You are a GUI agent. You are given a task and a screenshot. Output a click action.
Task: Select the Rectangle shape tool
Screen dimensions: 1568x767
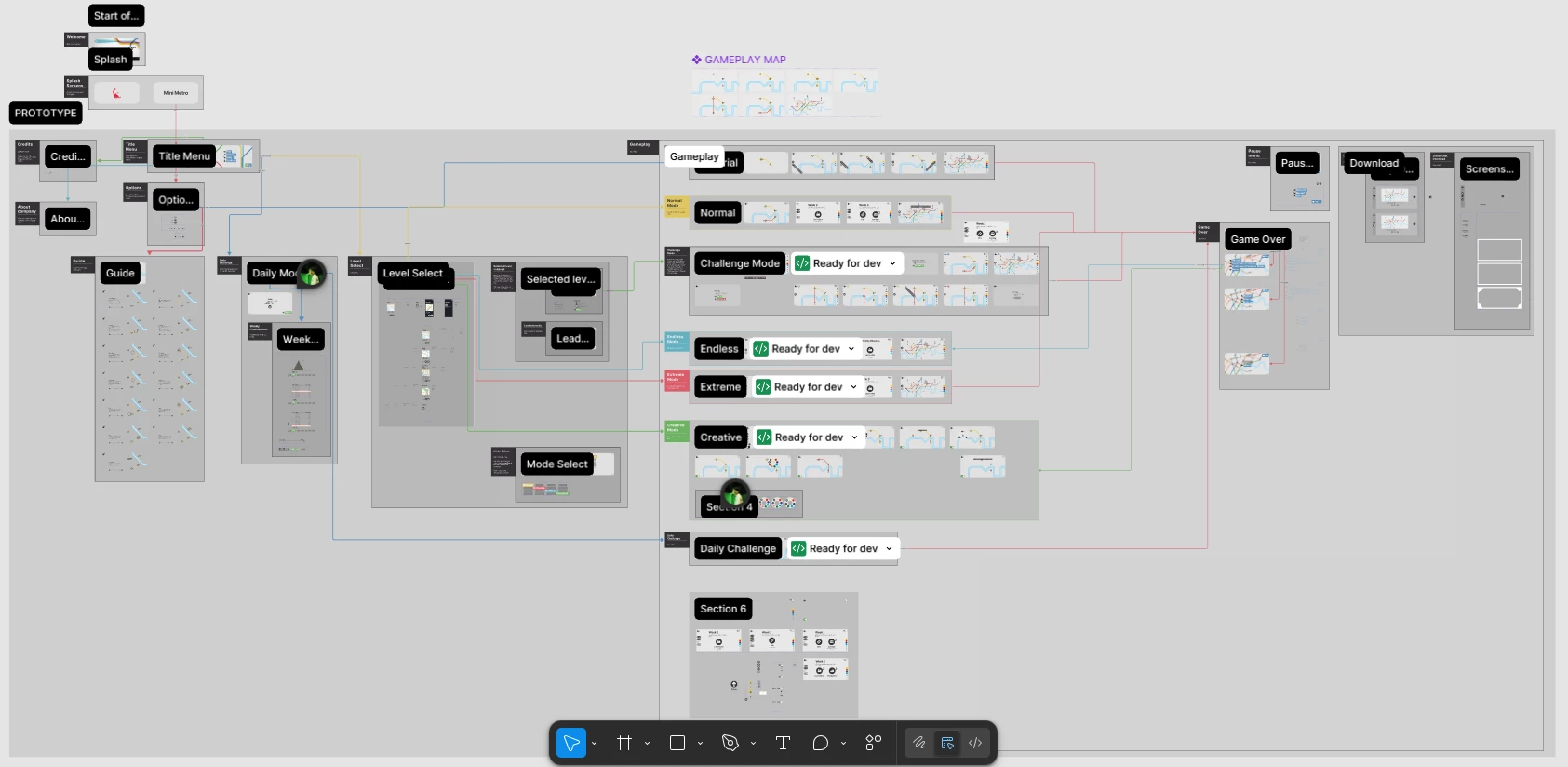pos(677,743)
